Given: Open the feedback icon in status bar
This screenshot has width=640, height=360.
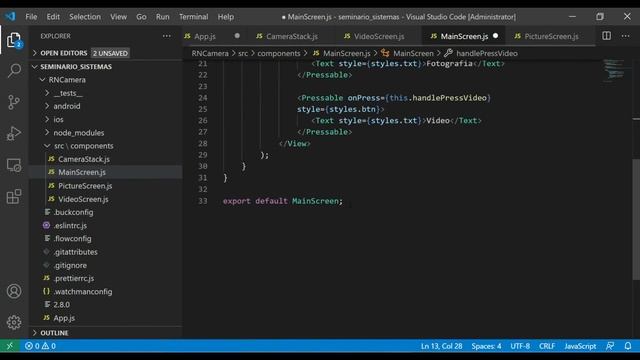Looking at the screenshot, I should click(x=610, y=346).
